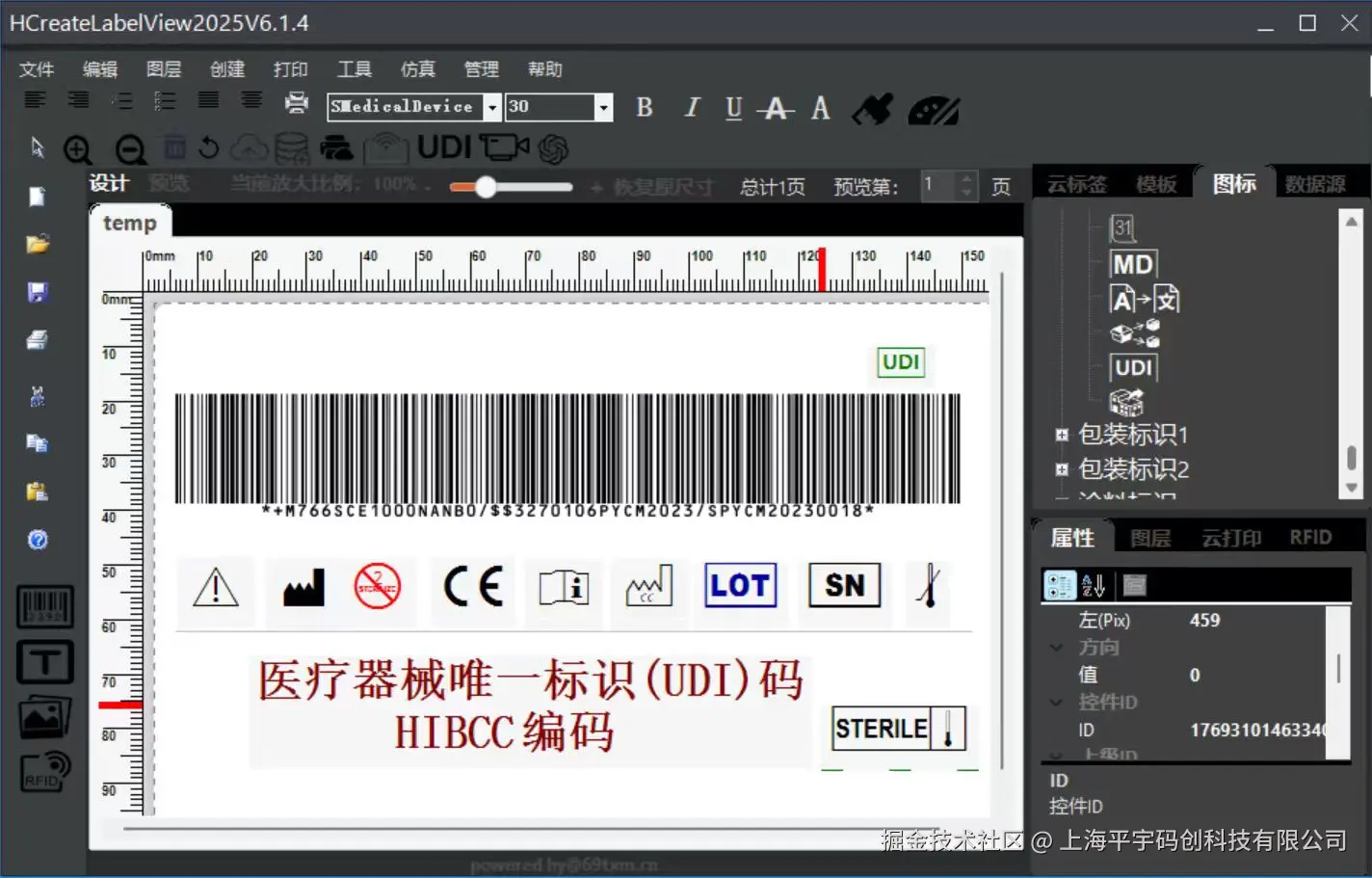This screenshot has height=878, width=1372.
Task: Switch to the 数据源 tab
Action: 1315,184
